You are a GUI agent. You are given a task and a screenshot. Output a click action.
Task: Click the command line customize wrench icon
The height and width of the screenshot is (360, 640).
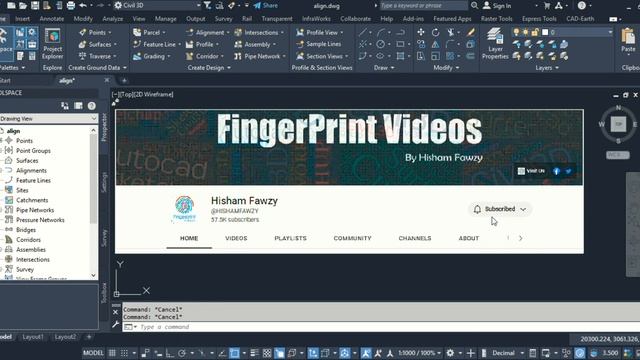(116, 325)
